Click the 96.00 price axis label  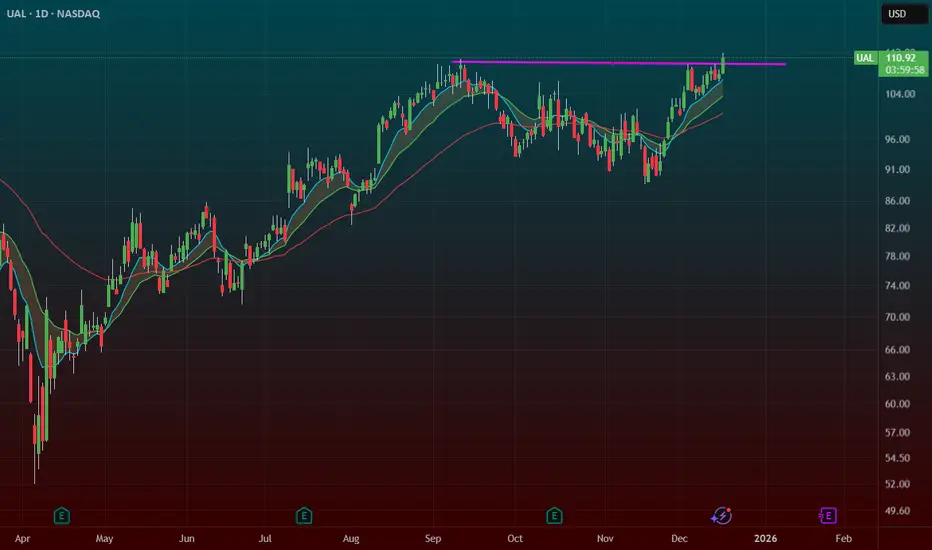[898, 139]
